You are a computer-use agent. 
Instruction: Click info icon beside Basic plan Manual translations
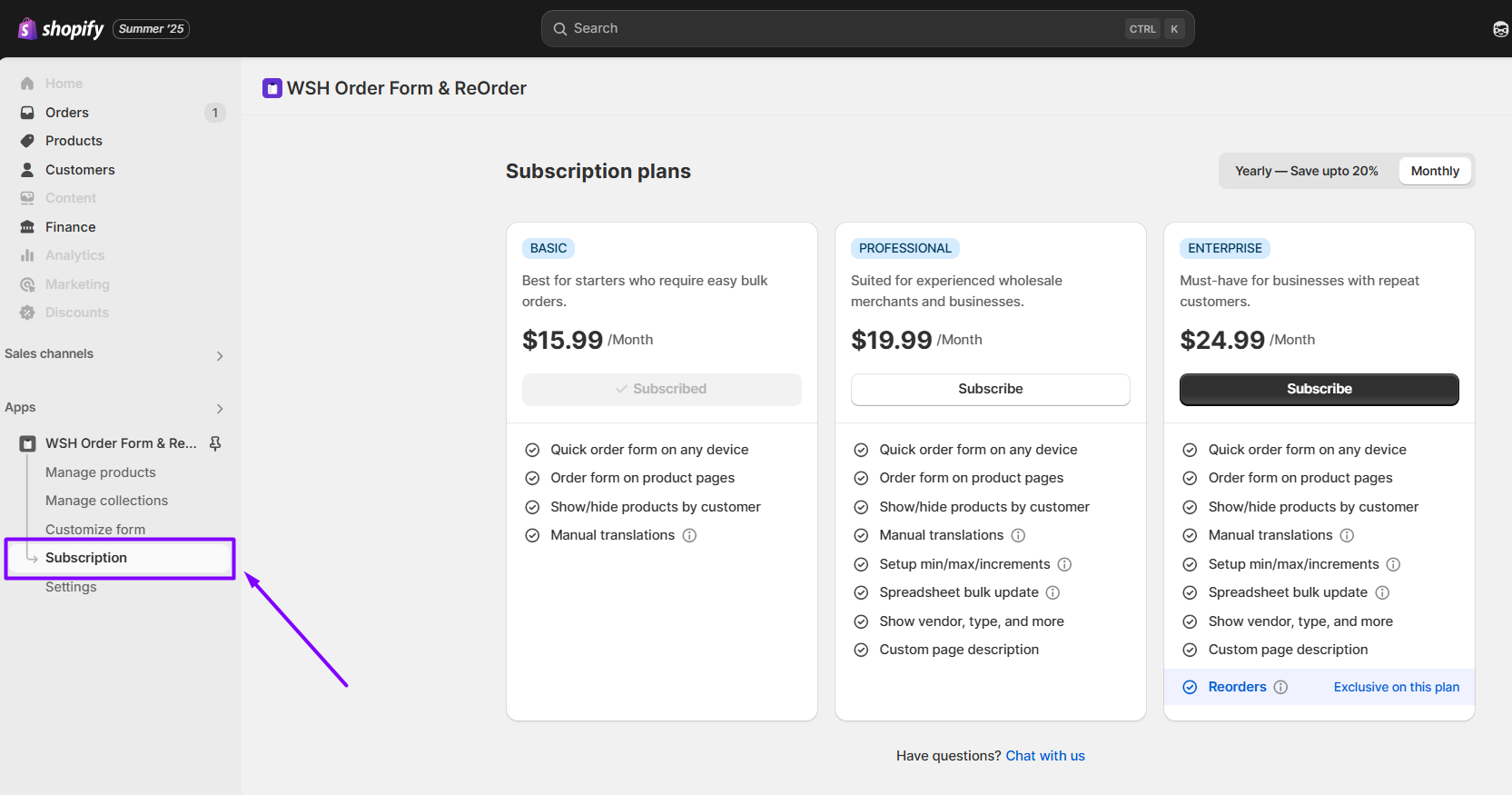pyautogui.click(x=689, y=535)
